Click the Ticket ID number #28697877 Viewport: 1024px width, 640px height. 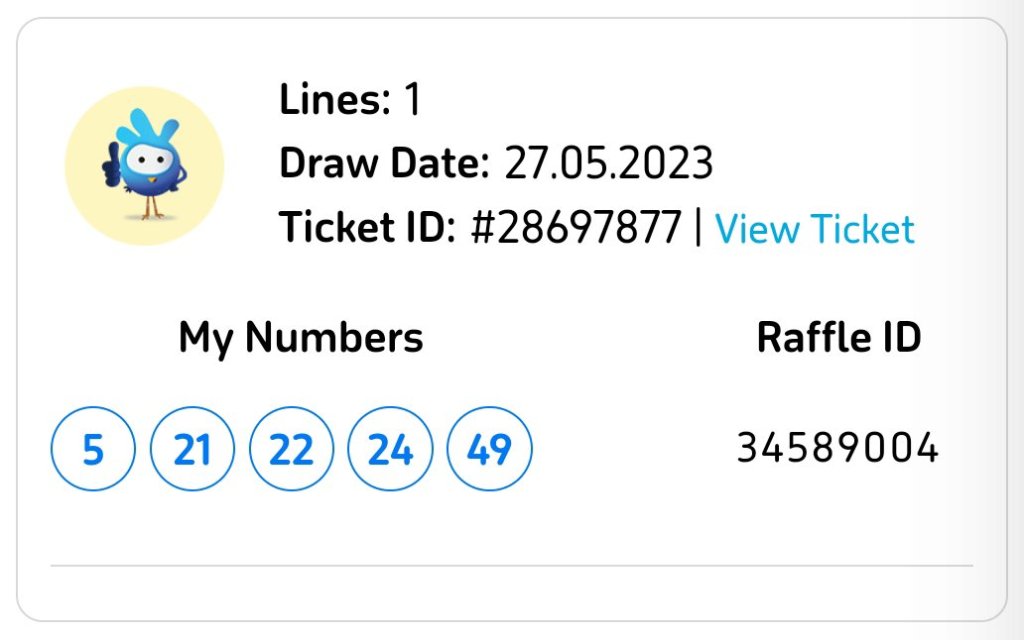tap(576, 229)
